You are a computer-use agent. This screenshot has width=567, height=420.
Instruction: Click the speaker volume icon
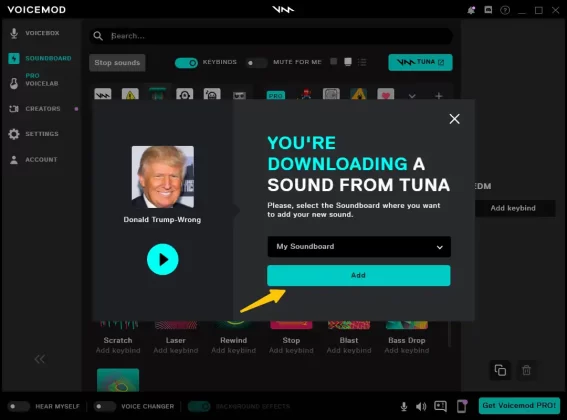pos(421,407)
